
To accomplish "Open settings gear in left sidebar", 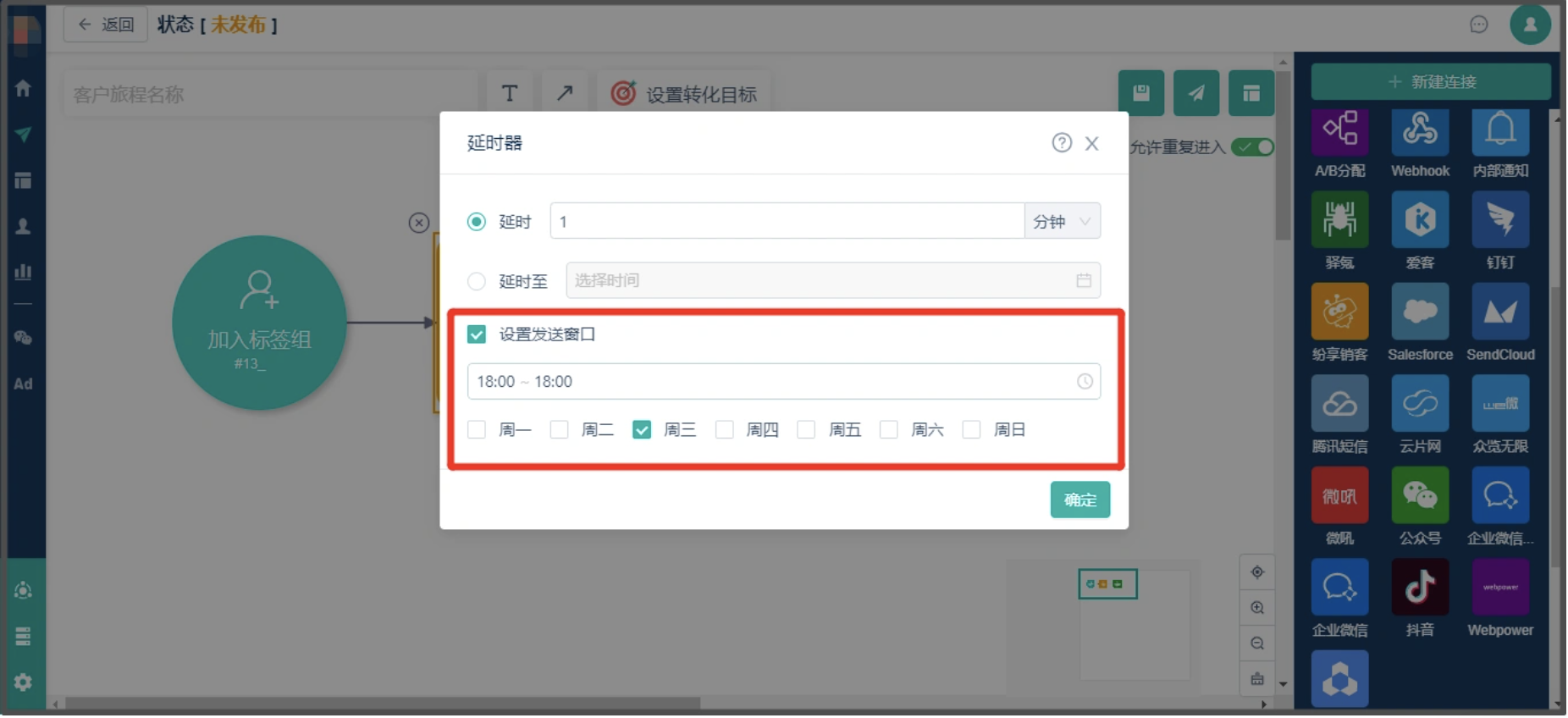I will click(24, 683).
